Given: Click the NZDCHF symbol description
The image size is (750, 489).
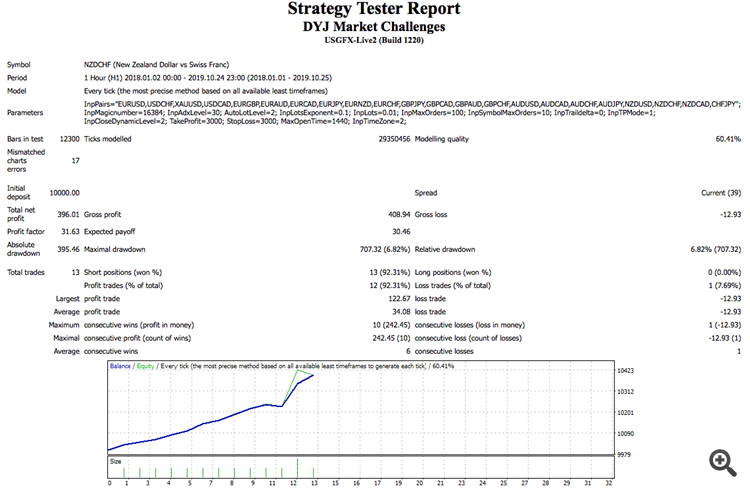Looking at the screenshot, I should 156,65.
